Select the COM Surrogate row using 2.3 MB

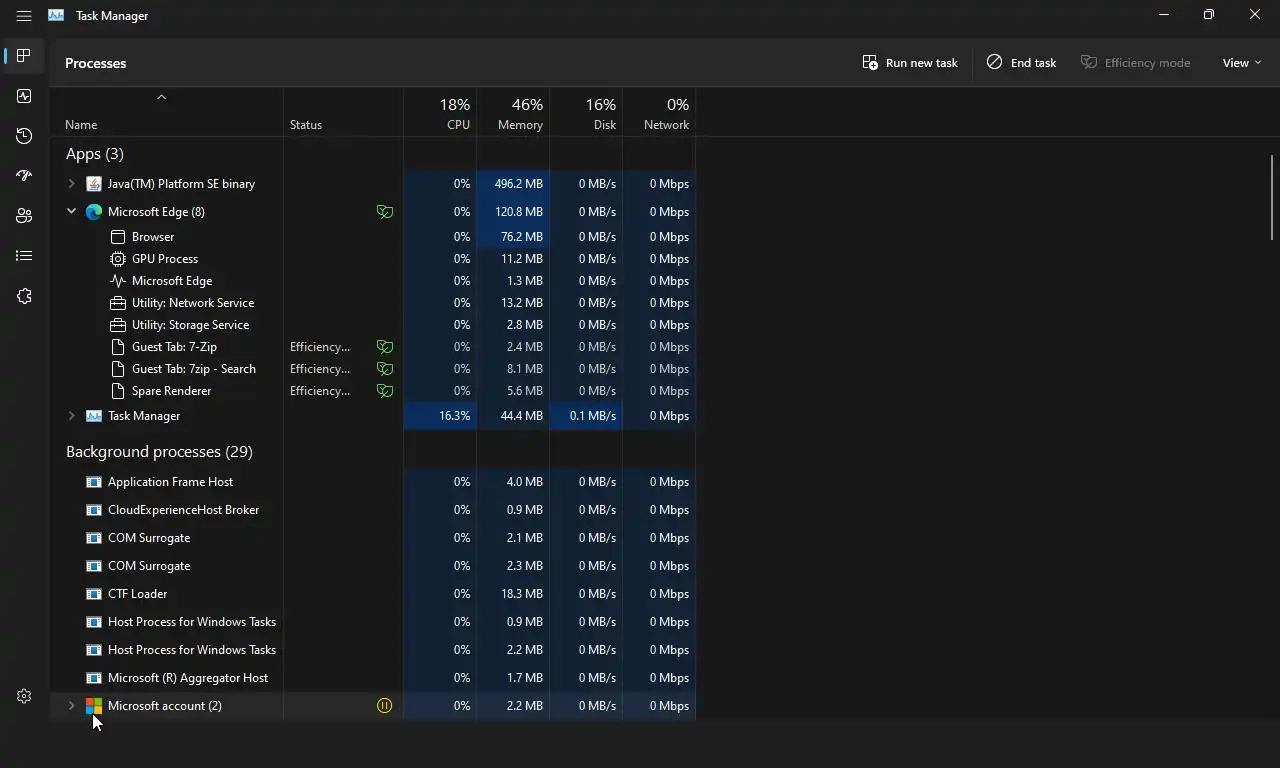click(x=372, y=566)
